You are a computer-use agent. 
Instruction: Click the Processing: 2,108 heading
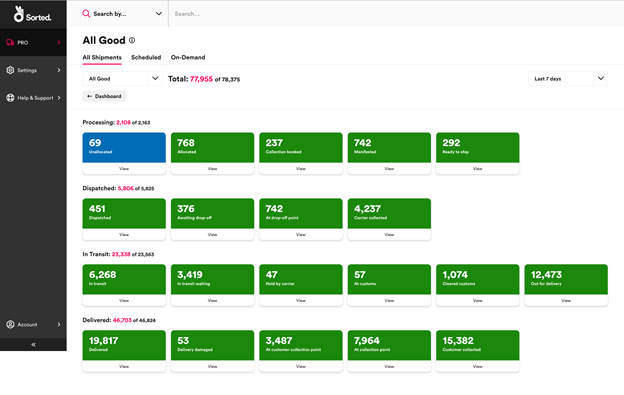point(116,123)
